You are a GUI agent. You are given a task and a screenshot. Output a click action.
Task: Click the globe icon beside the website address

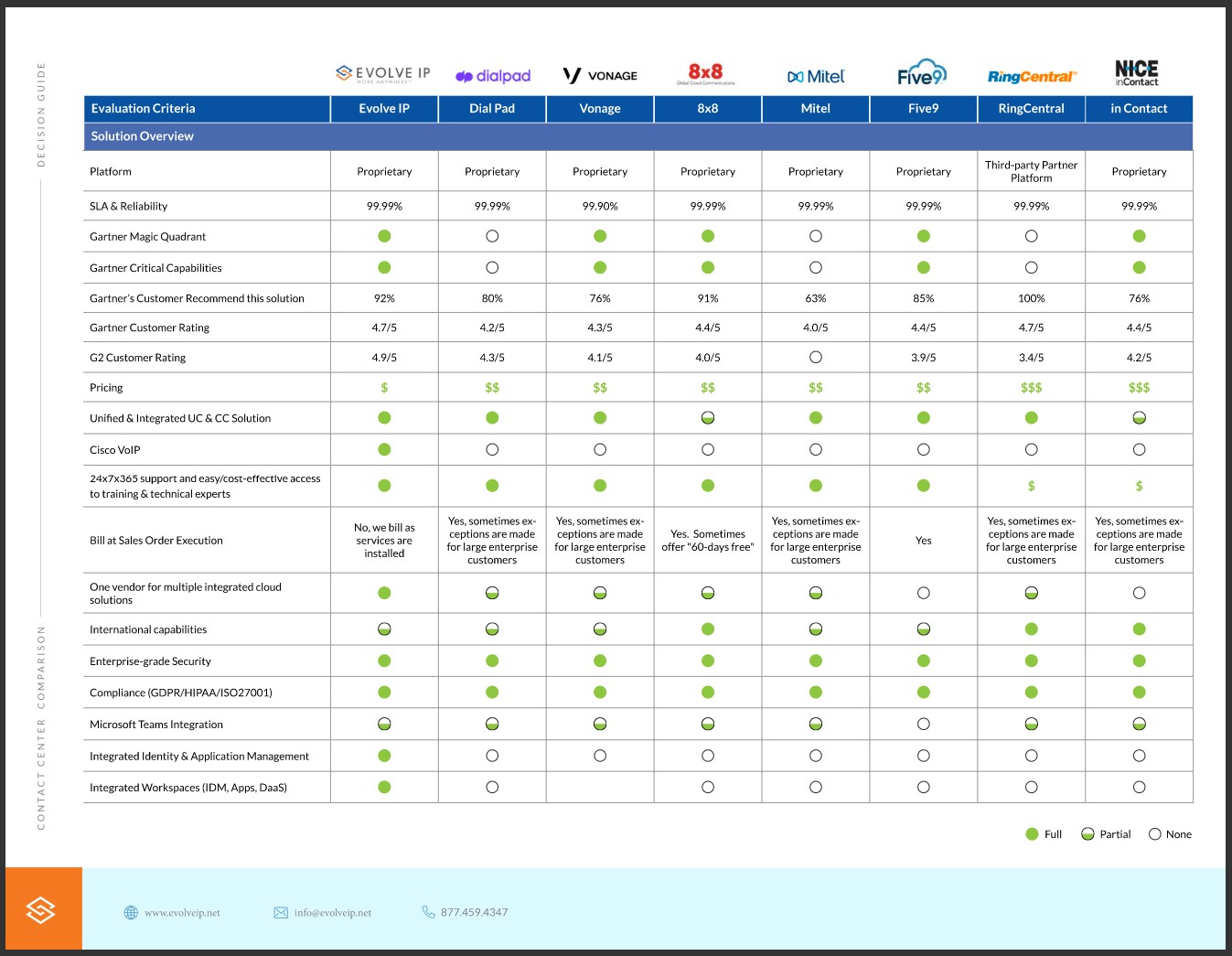131,912
